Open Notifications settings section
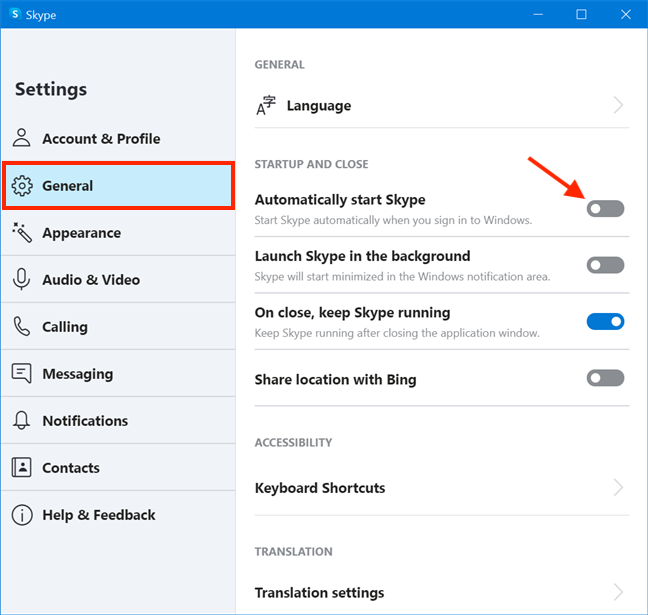This screenshot has height=615, width=648. pos(118,420)
